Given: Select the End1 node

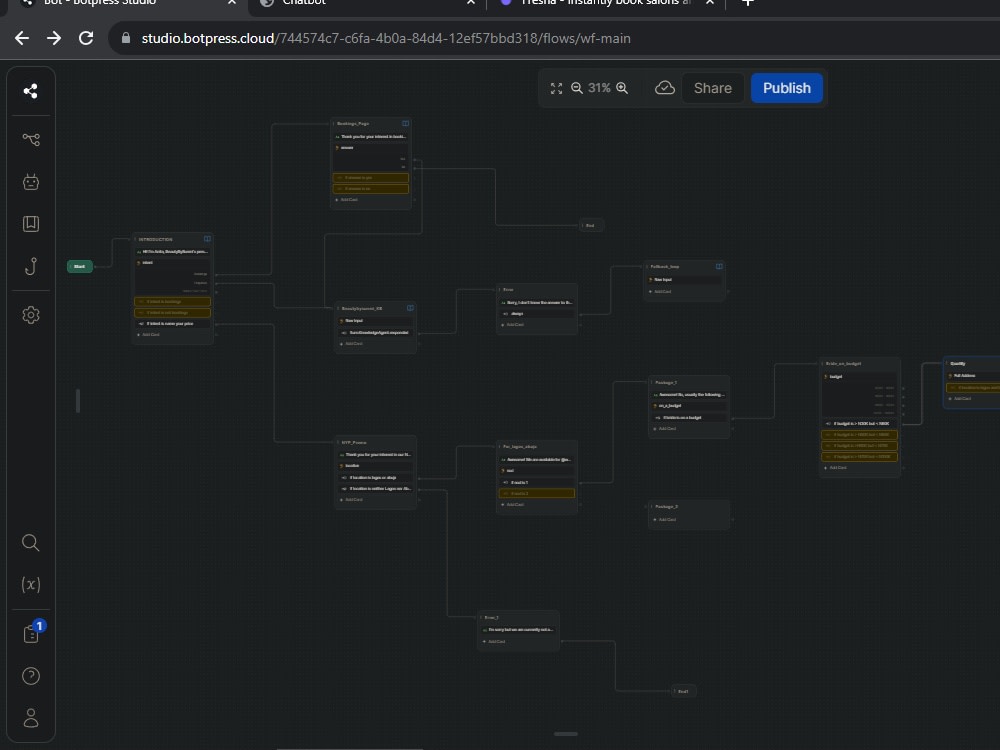Looking at the screenshot, I should (x=683, y=691).
